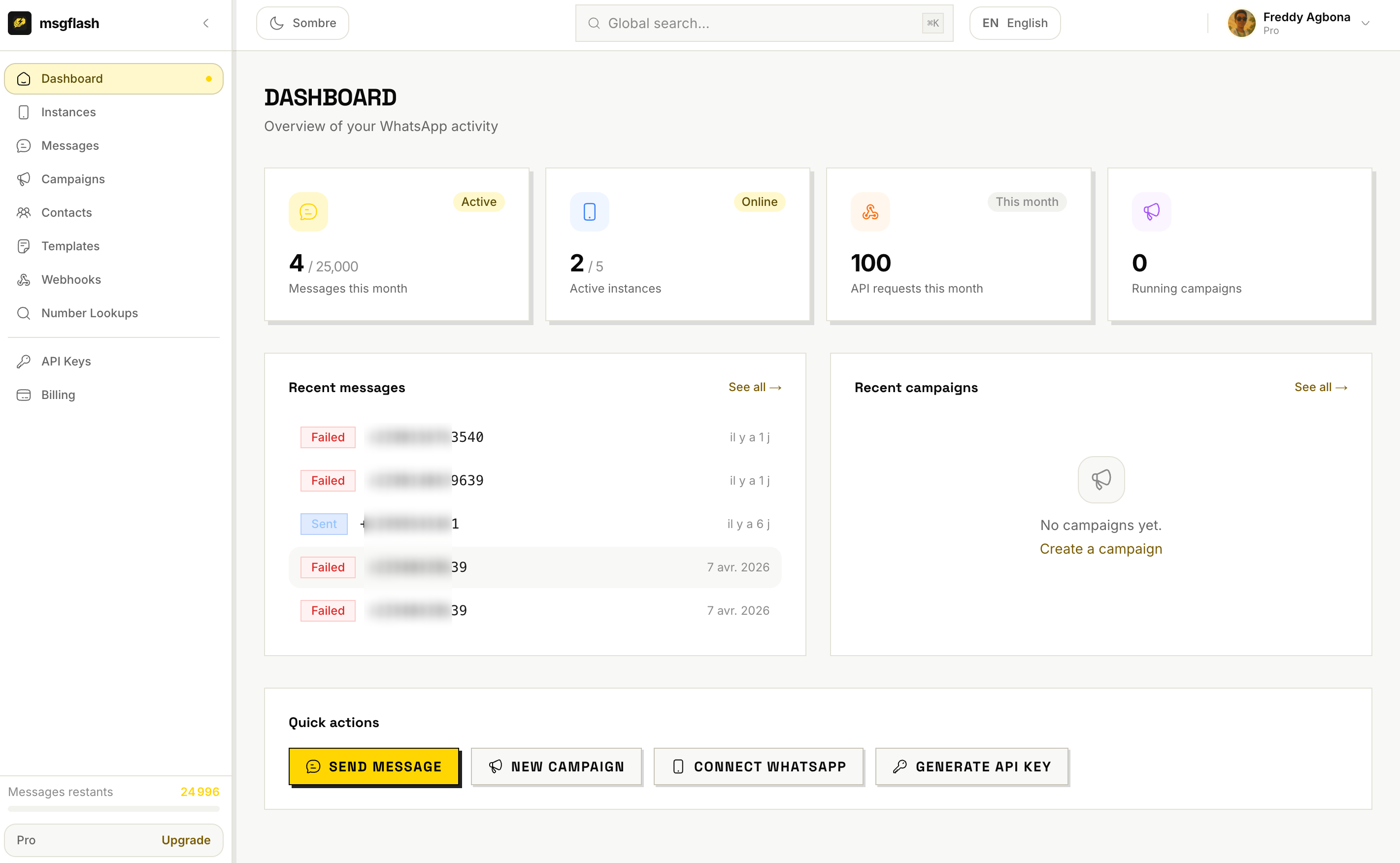The width and height of the screenshot is (1400, 863).
Task: Click the blue phone Active instances icon
Action: click(589, 212)
